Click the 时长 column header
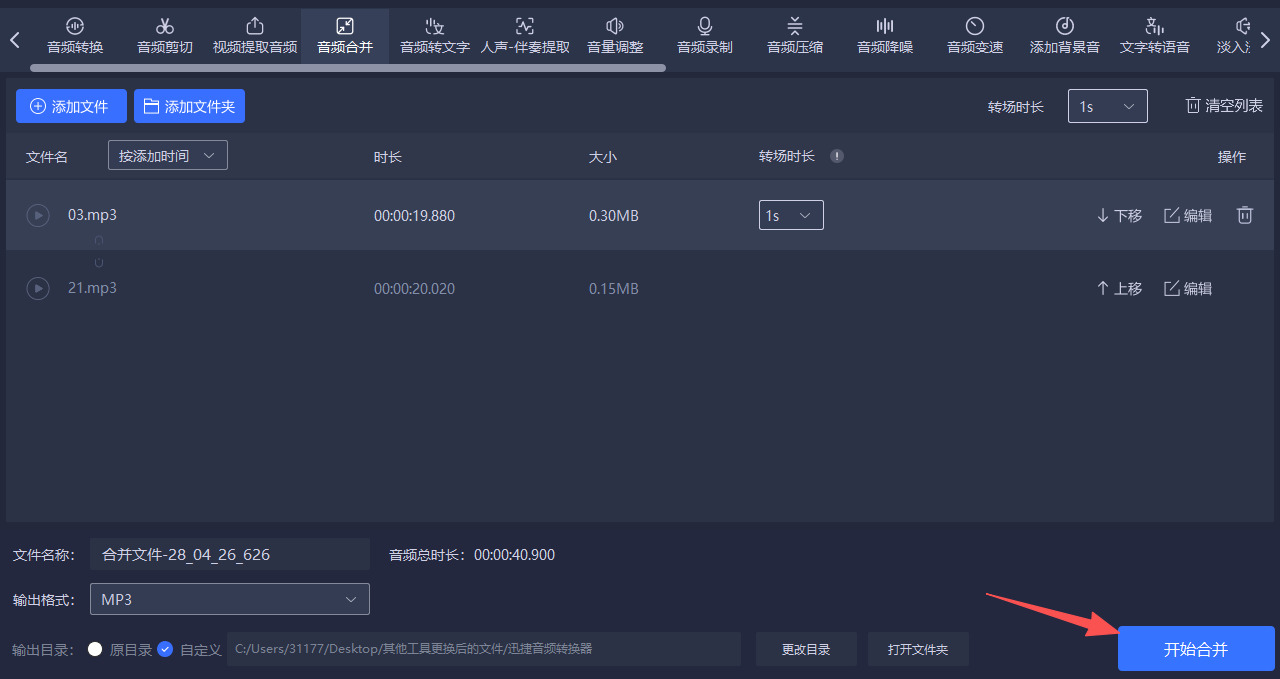Image resolution: width=1280 pixels, height=679 pixels. tap(388, 157)
